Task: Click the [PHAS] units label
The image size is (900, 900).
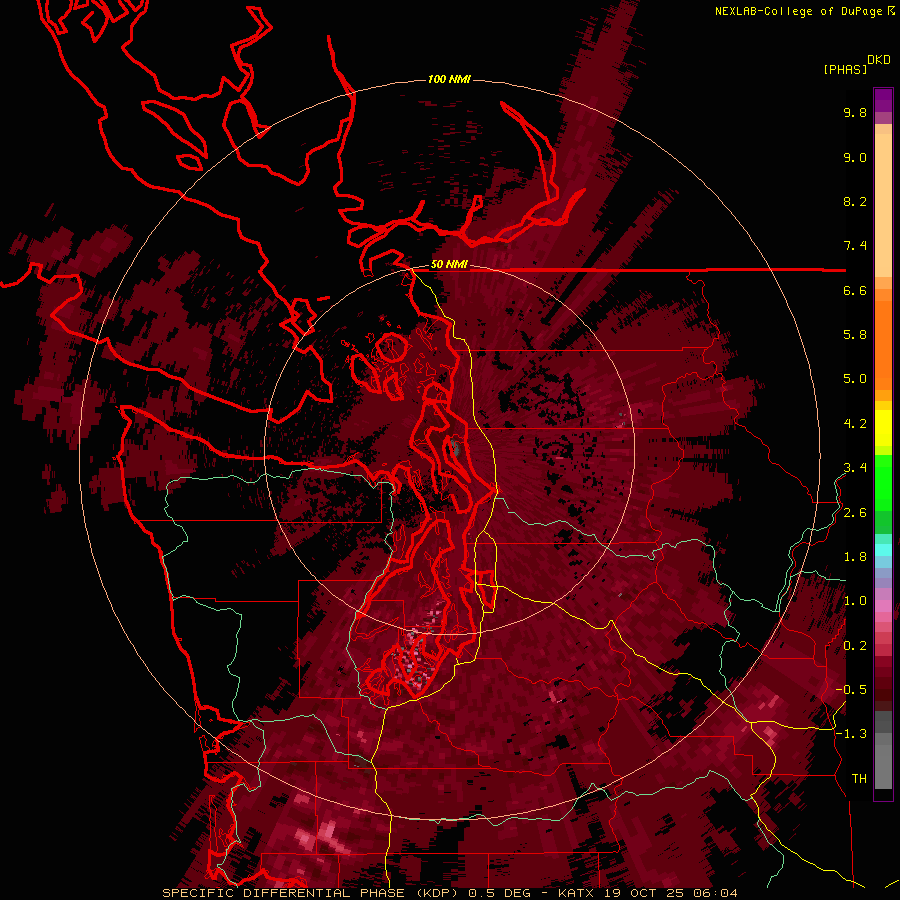Action: coord(845,69)
